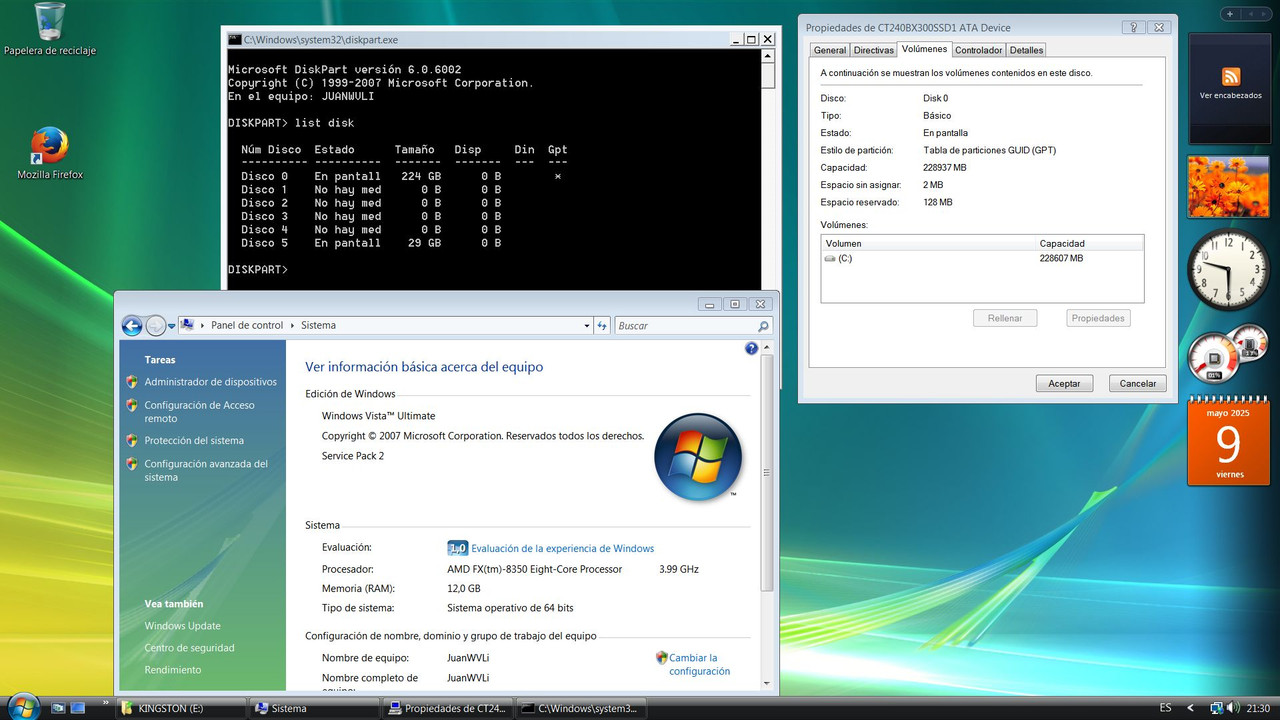Open the blue help question mark icon
This screenshot has height=720, width=1280.
pos(752,349)
